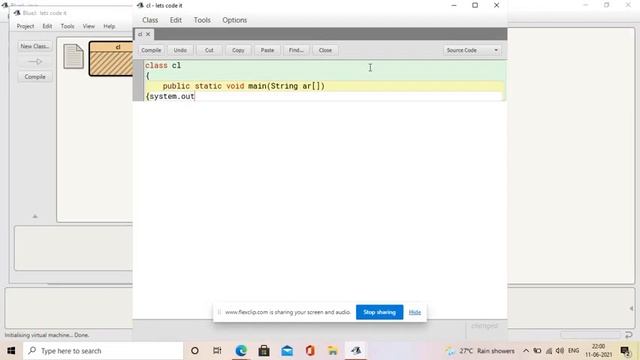Open the Windows Start menu

[11, 351]
